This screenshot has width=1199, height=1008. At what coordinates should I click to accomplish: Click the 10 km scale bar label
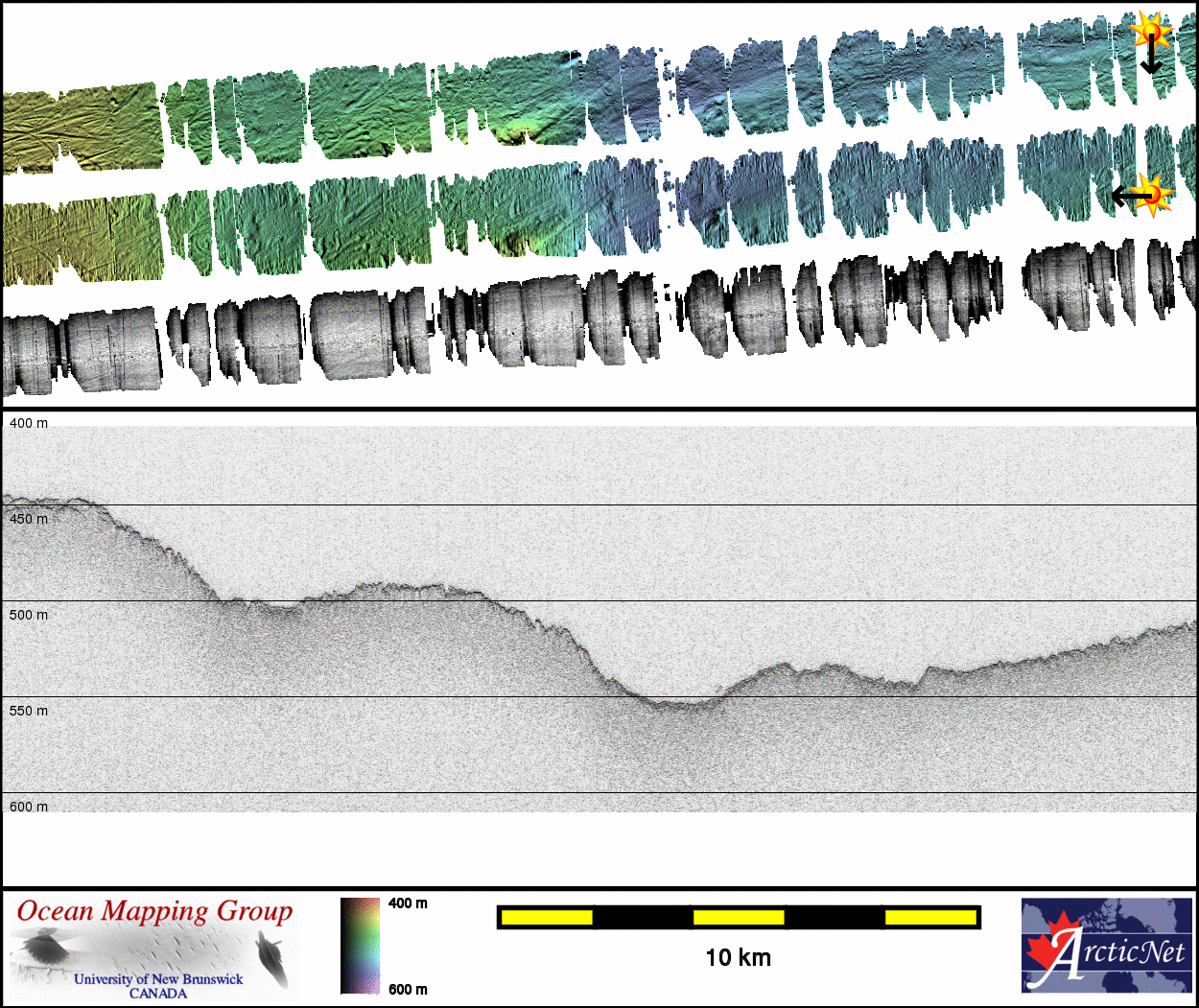(x=738, y=957)
